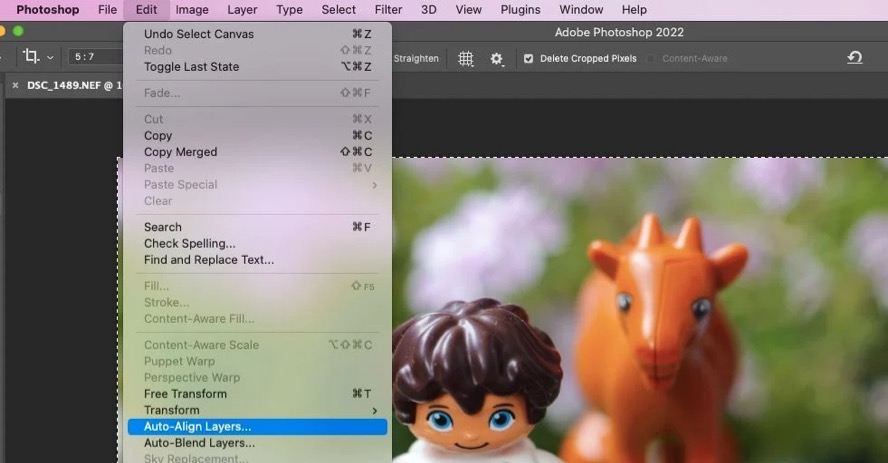Select the Crop tool icon in options bar
The image size is (888, 463).
(31, 56)
